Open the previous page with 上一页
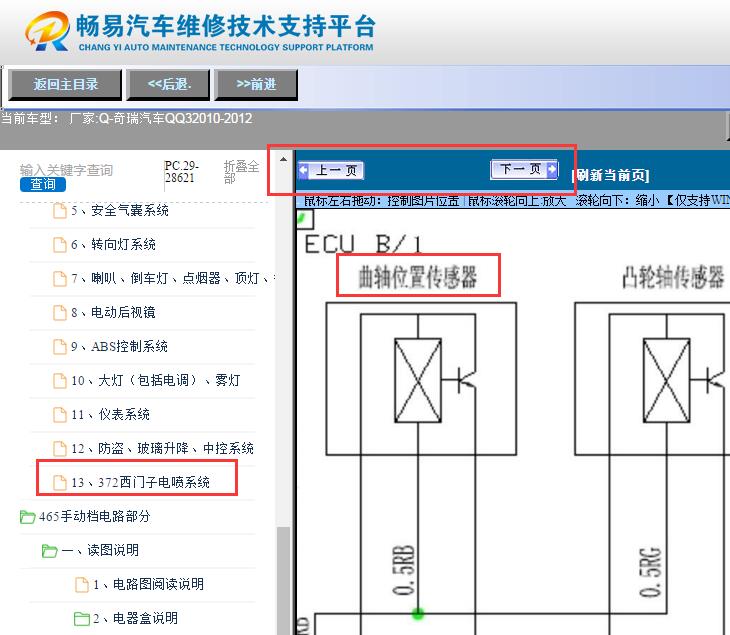730x635 pixels. (x=331, y=170)
